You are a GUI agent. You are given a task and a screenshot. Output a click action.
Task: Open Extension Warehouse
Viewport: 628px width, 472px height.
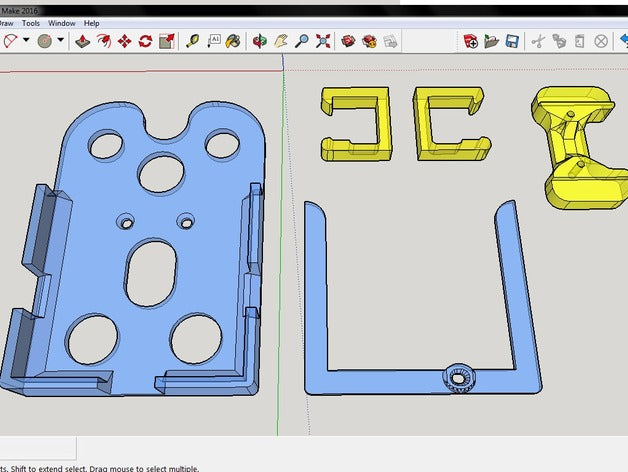coord(369,41)
